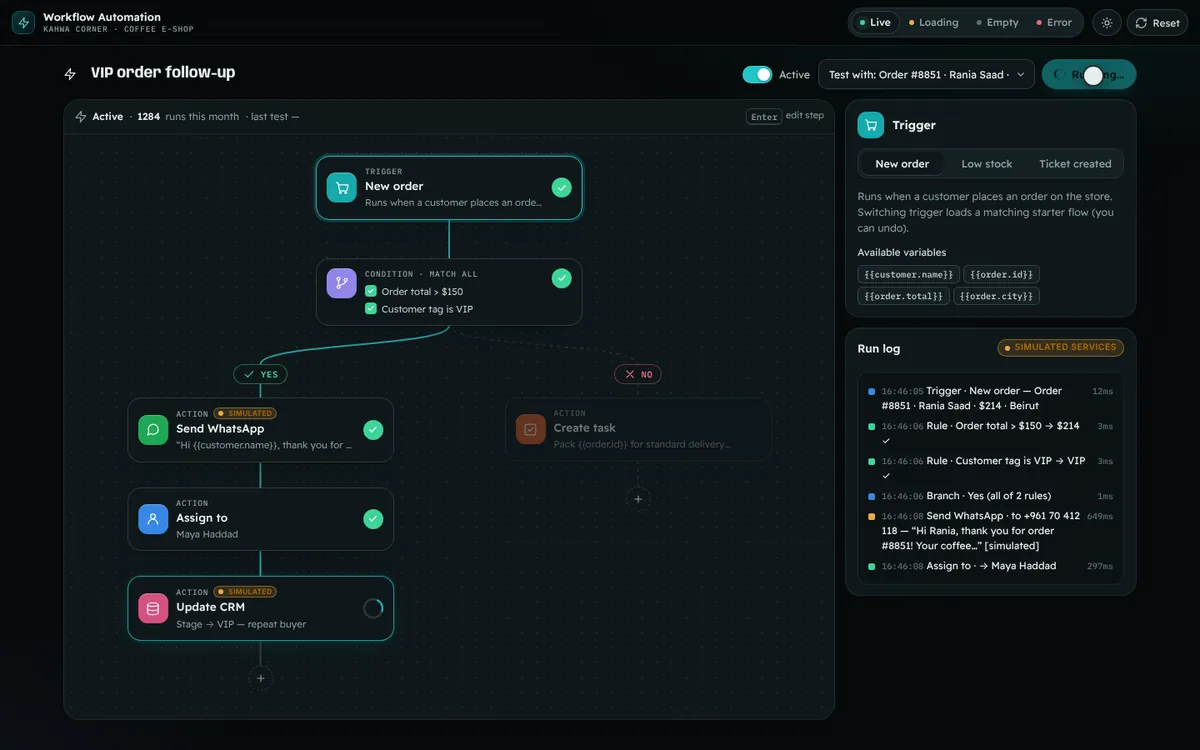
Task: Click the WhatsApp chat icon on Send WhatsApp node
Action: [153, 430]
